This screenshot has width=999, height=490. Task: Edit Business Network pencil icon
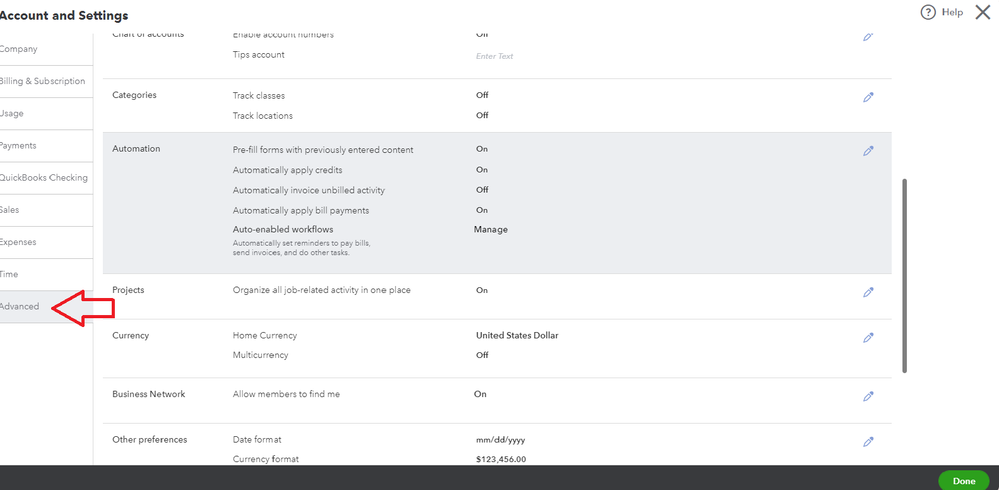[868, 396]
